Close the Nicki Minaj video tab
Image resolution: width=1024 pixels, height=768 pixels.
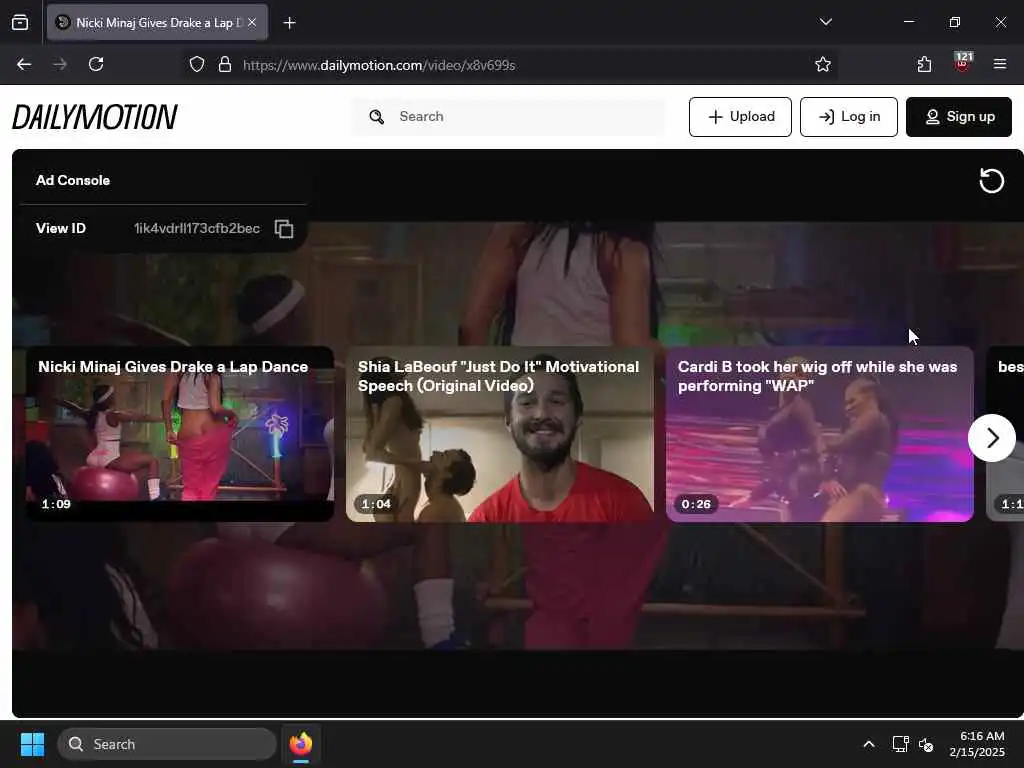pyautogui.click(x=252, y=22)
